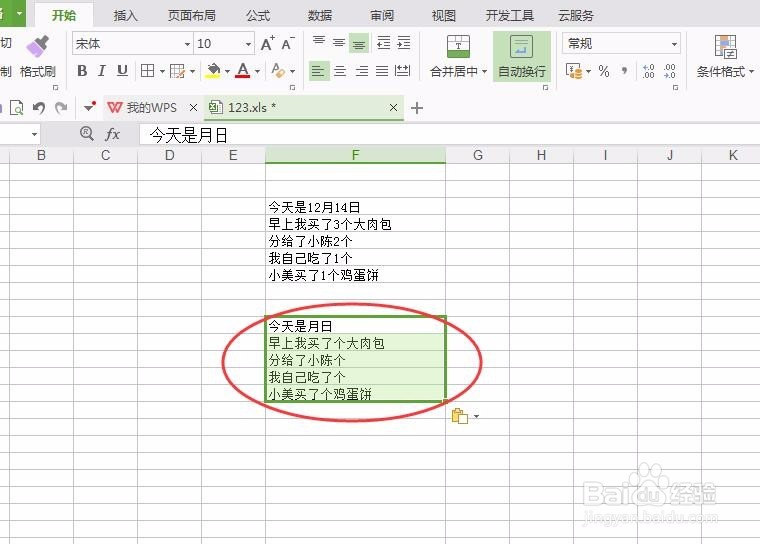
Task: Open the 宋体 font name dropdown
Action: [187, 44]
